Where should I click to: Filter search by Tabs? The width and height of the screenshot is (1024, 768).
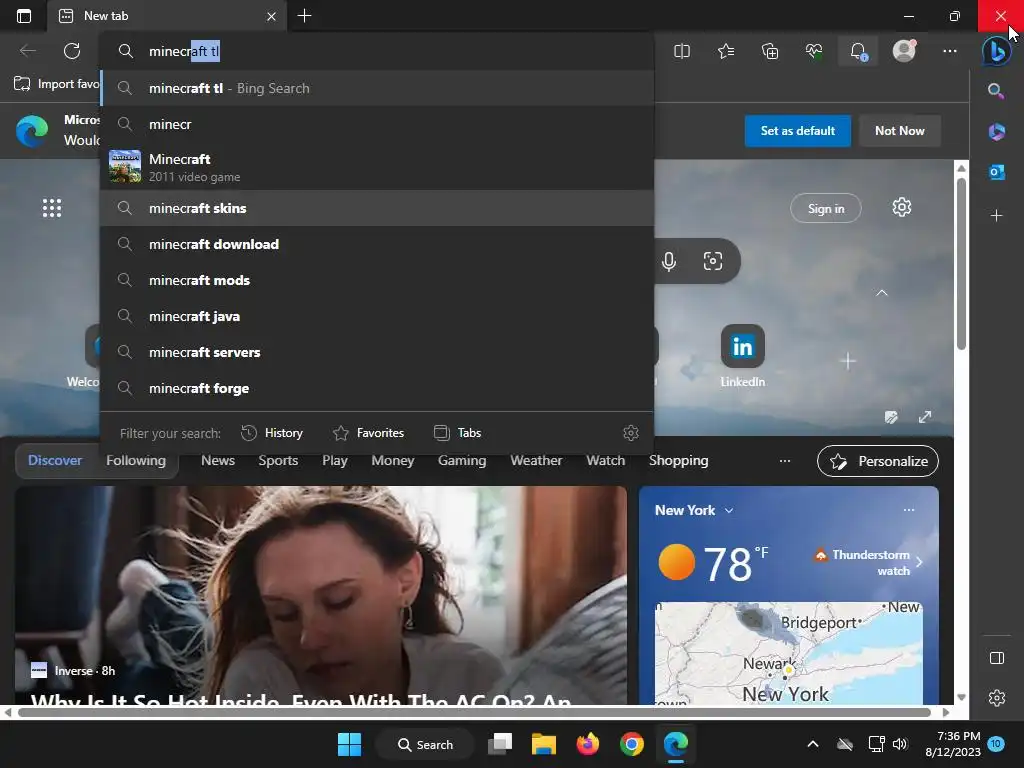click(457, 433)
